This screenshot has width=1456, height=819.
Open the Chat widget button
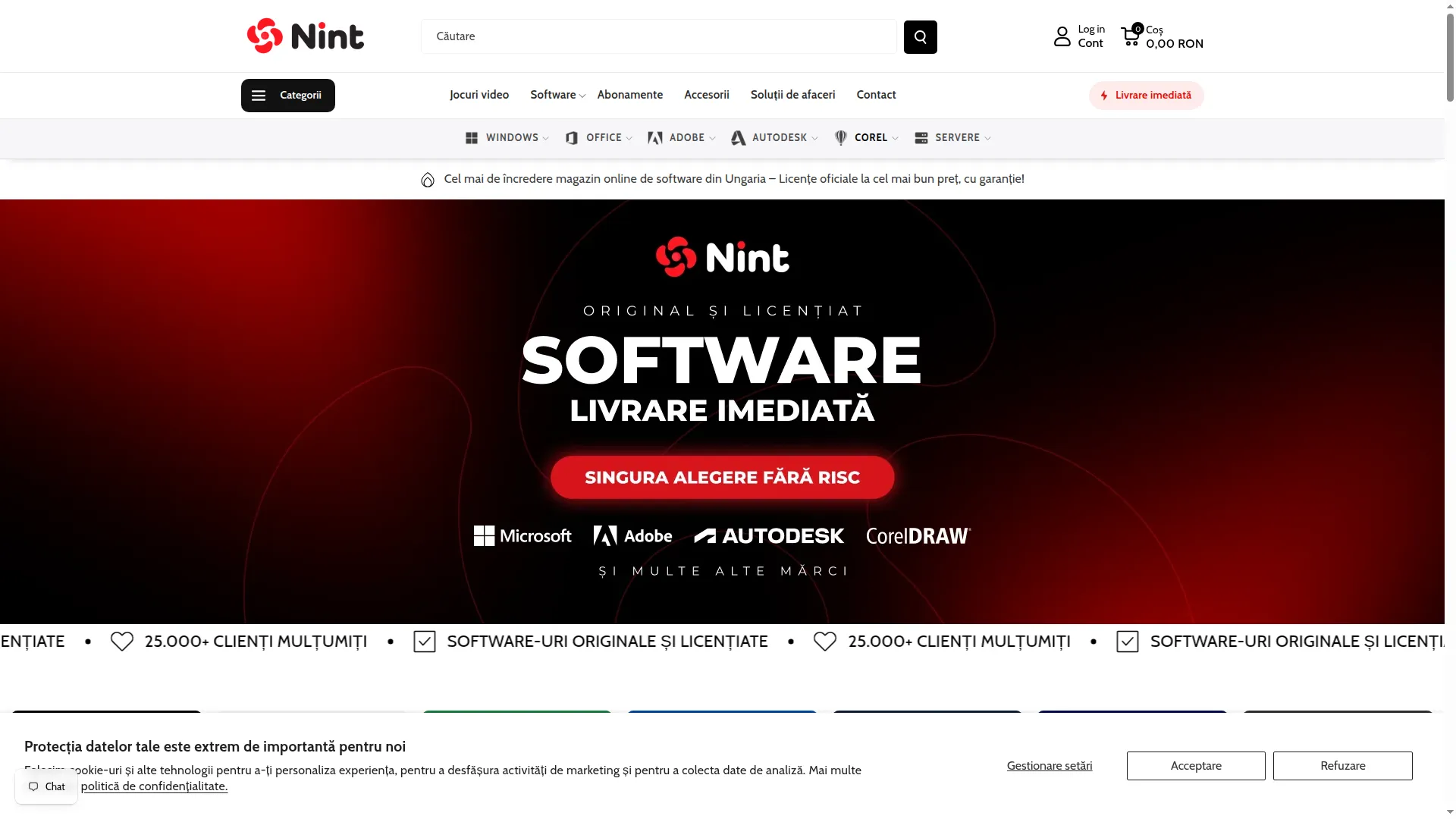coord(46,787)
